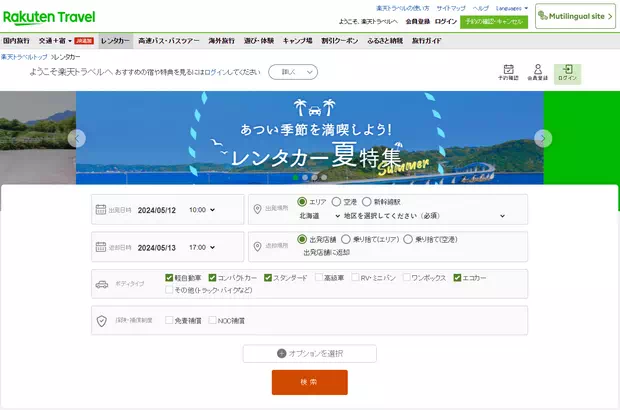Open the 10:00 pickup time dropdown
Image resolution: width=620 pixels, height=410 pixels.
[x=202, y=210]
